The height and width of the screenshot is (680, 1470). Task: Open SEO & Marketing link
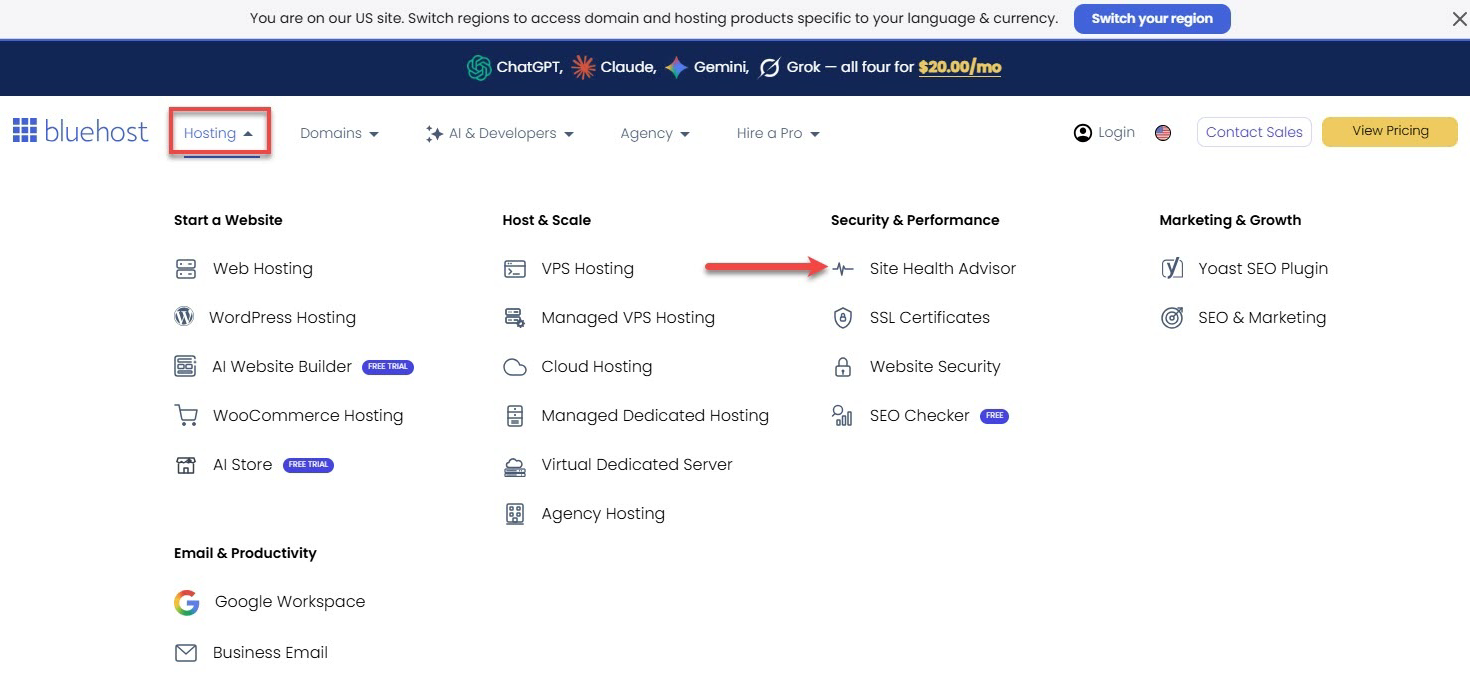[1262, 318]
